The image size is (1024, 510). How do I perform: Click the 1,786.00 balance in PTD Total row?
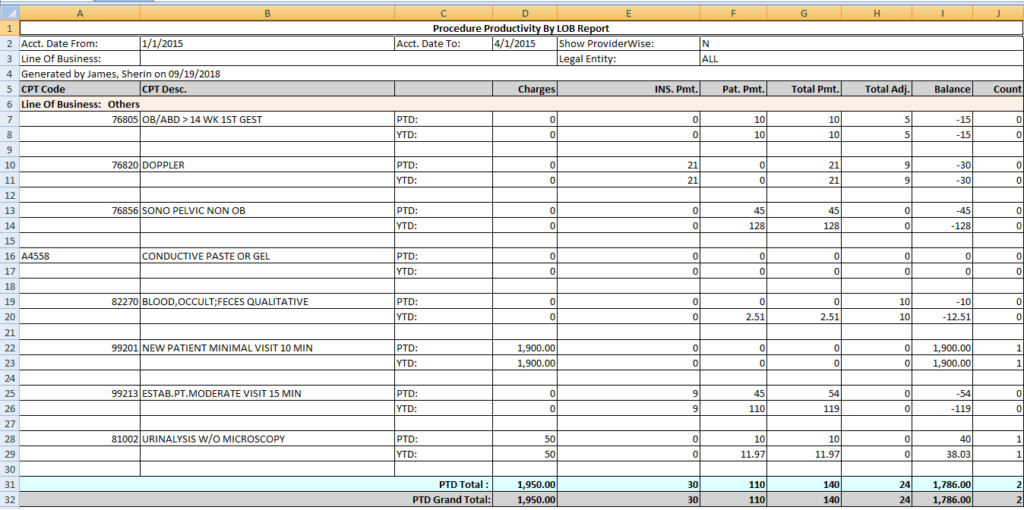(x=942, y=485)
